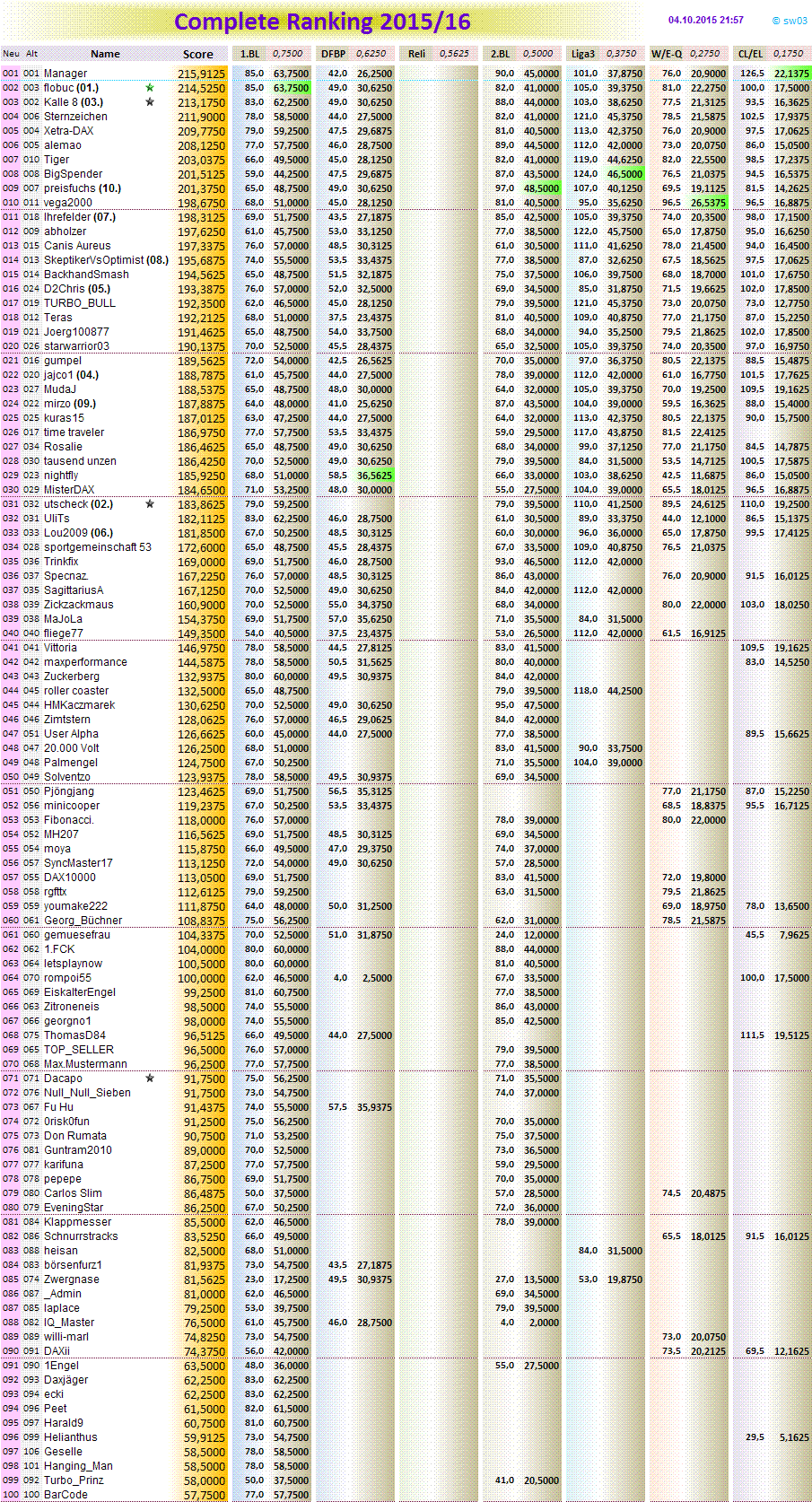Select the name 'Sternzeichen'

[75, 117]
